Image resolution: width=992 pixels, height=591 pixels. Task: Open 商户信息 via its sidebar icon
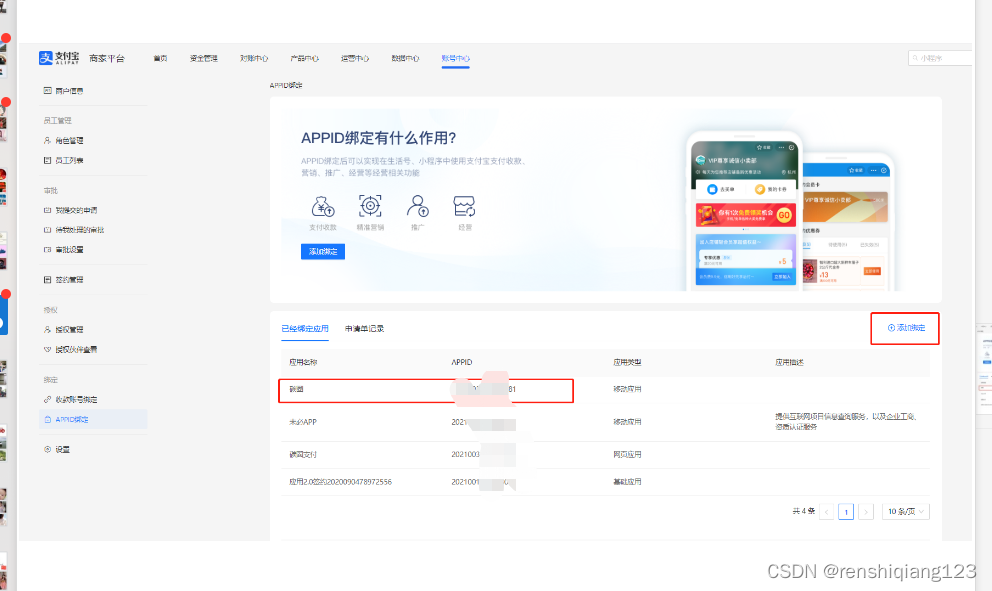47,90
